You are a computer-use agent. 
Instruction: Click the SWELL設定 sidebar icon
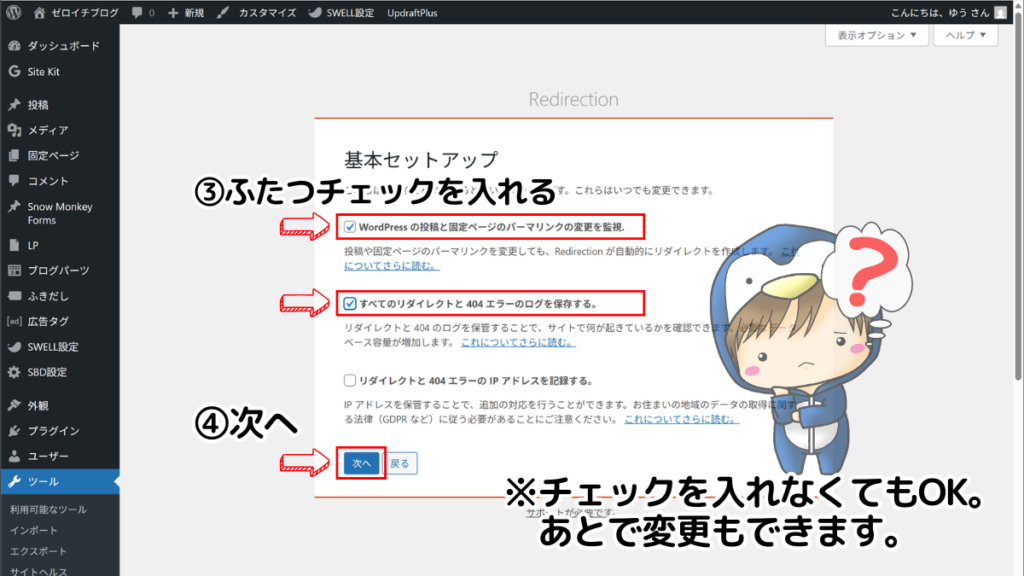[14, 347]
